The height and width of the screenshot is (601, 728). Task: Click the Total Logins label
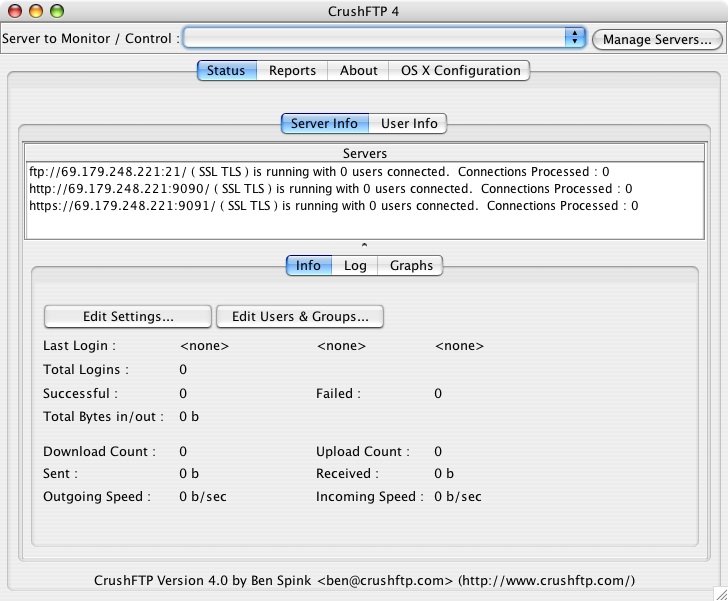click(86, 369)
